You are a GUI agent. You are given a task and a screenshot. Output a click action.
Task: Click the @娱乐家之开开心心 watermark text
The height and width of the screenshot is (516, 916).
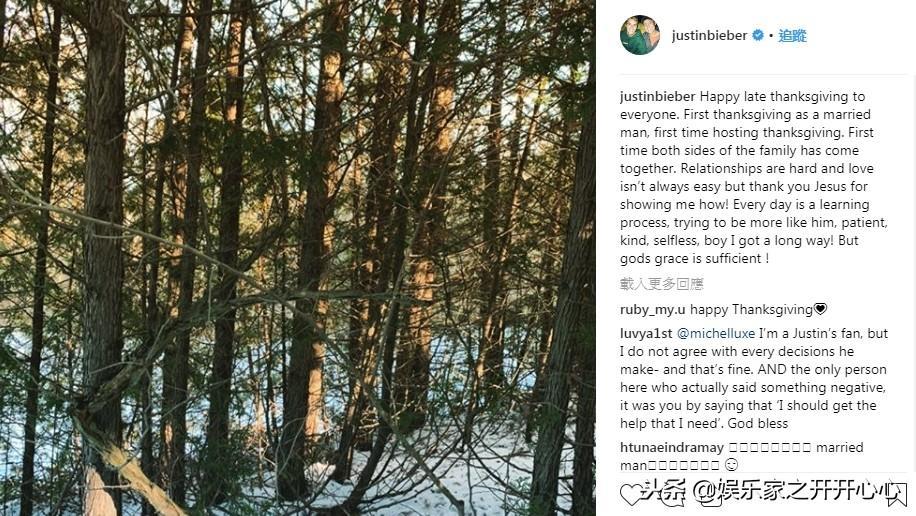coord(790,492)
